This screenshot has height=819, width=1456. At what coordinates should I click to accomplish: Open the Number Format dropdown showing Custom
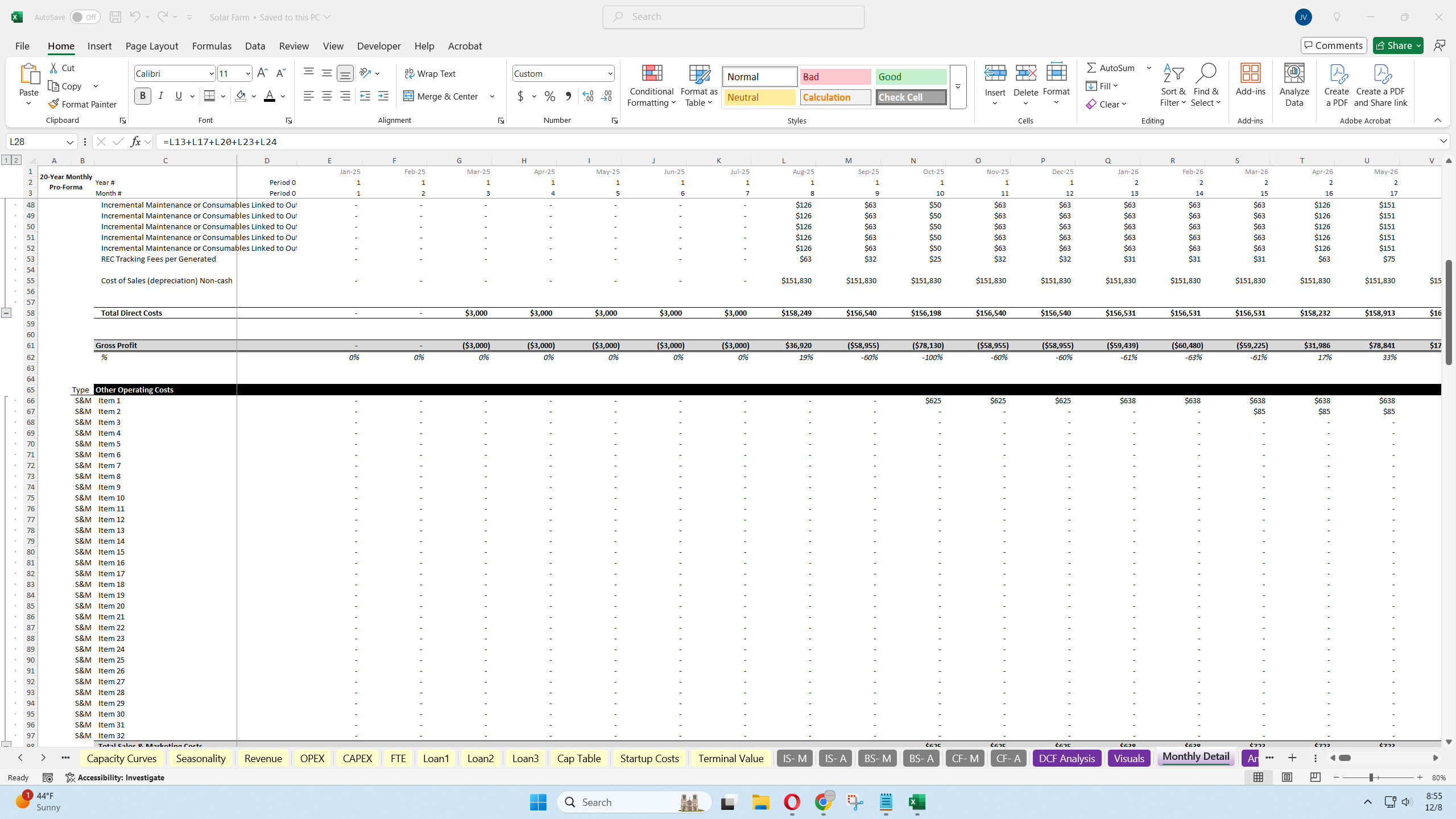point(610,73)
